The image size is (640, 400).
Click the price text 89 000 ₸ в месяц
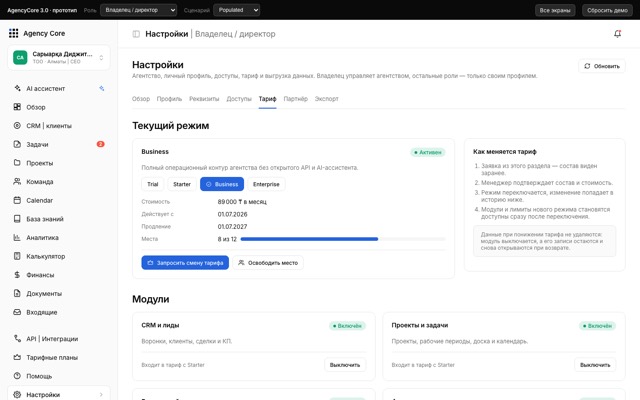point(242,202)
